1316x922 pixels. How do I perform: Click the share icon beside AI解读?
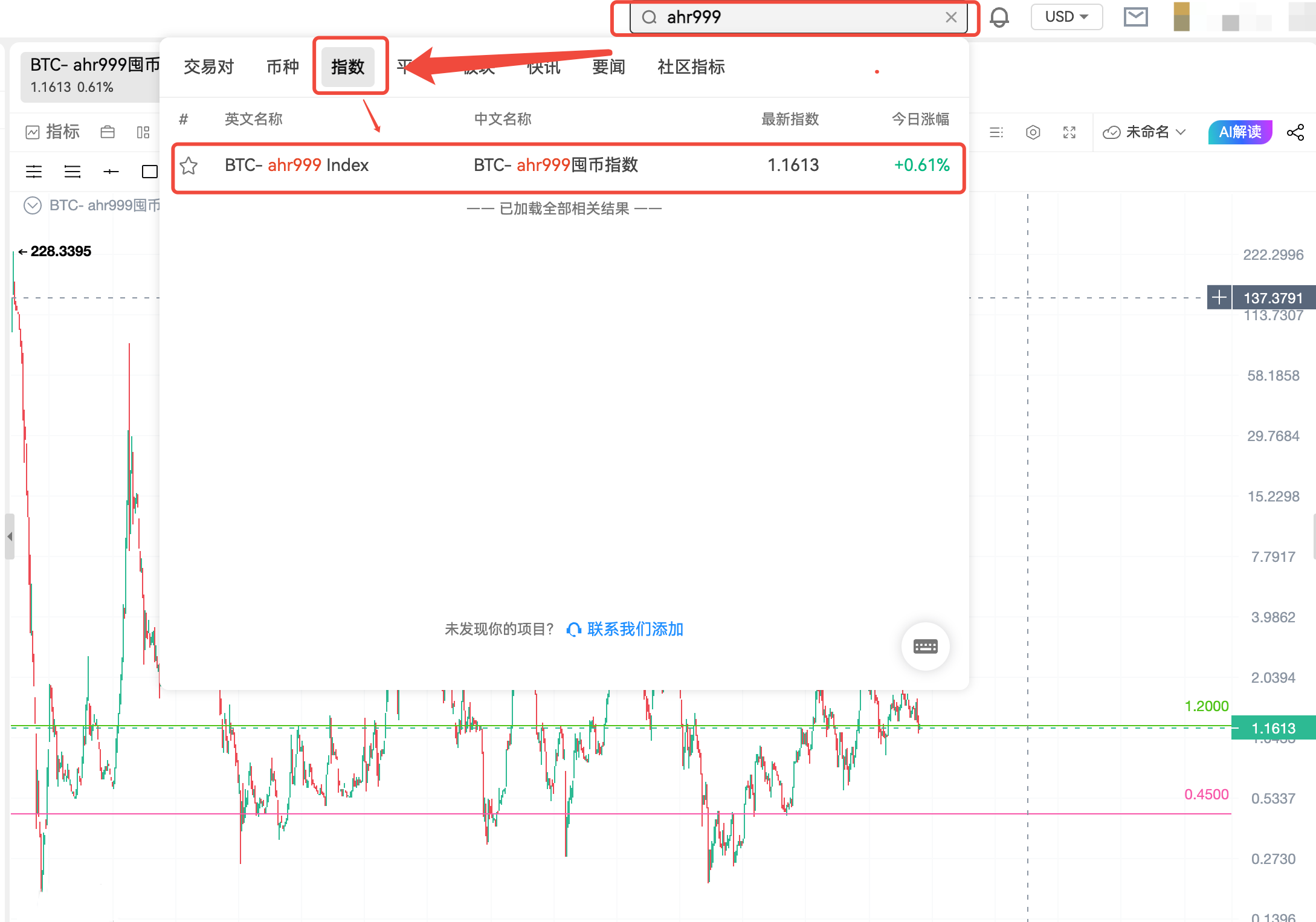1295,132
